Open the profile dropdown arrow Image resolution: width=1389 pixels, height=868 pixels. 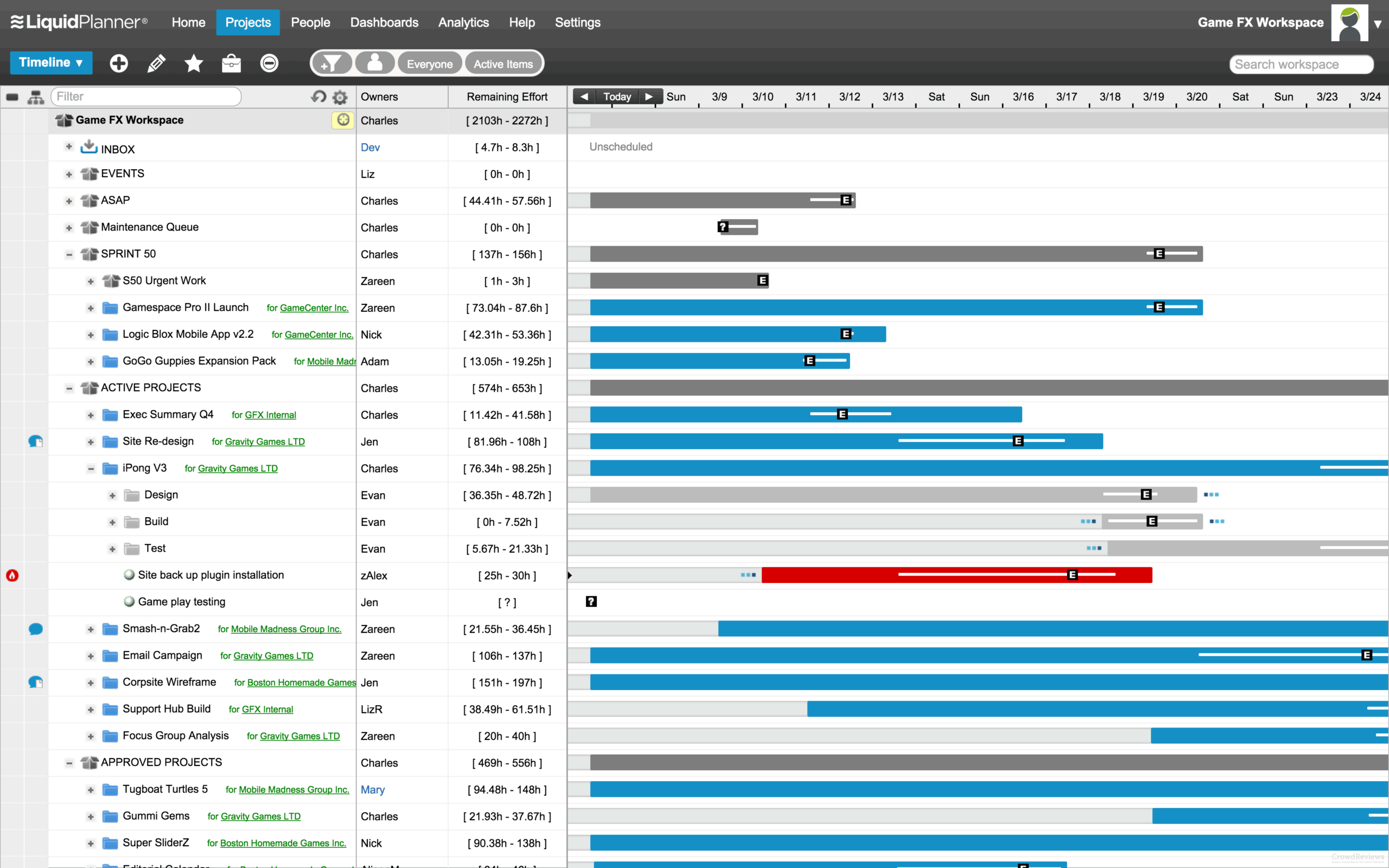click(1377, 24)
